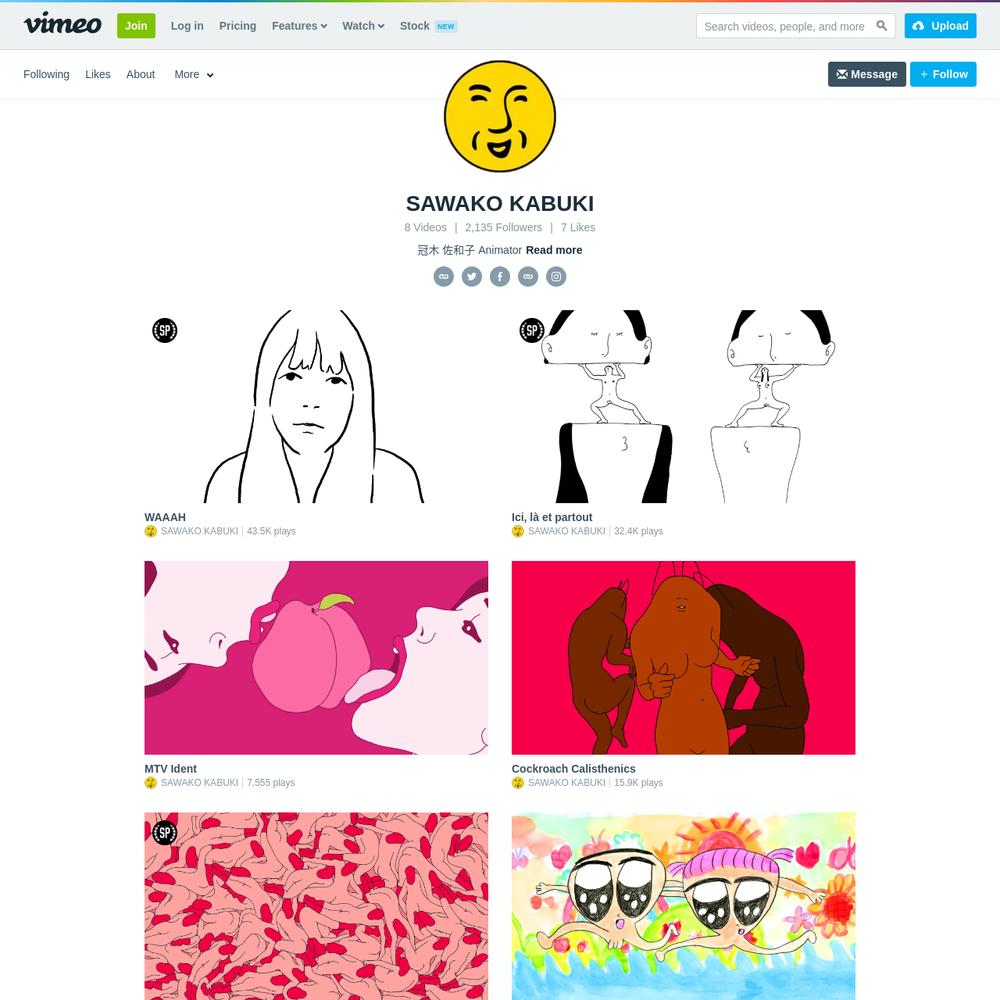Screen dimensions: 1000x1000
Task: Focus the search videos input field
Action: (784, 26)
